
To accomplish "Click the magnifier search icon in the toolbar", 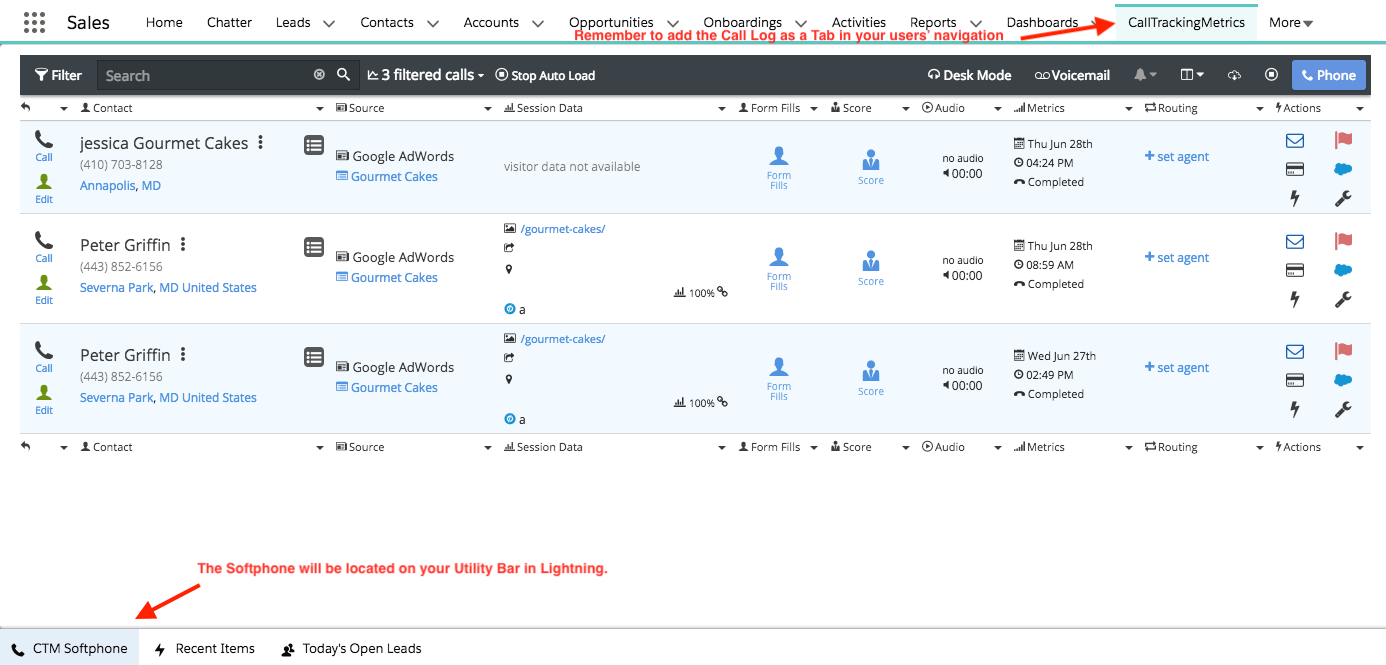I will (x=343, y=75).
